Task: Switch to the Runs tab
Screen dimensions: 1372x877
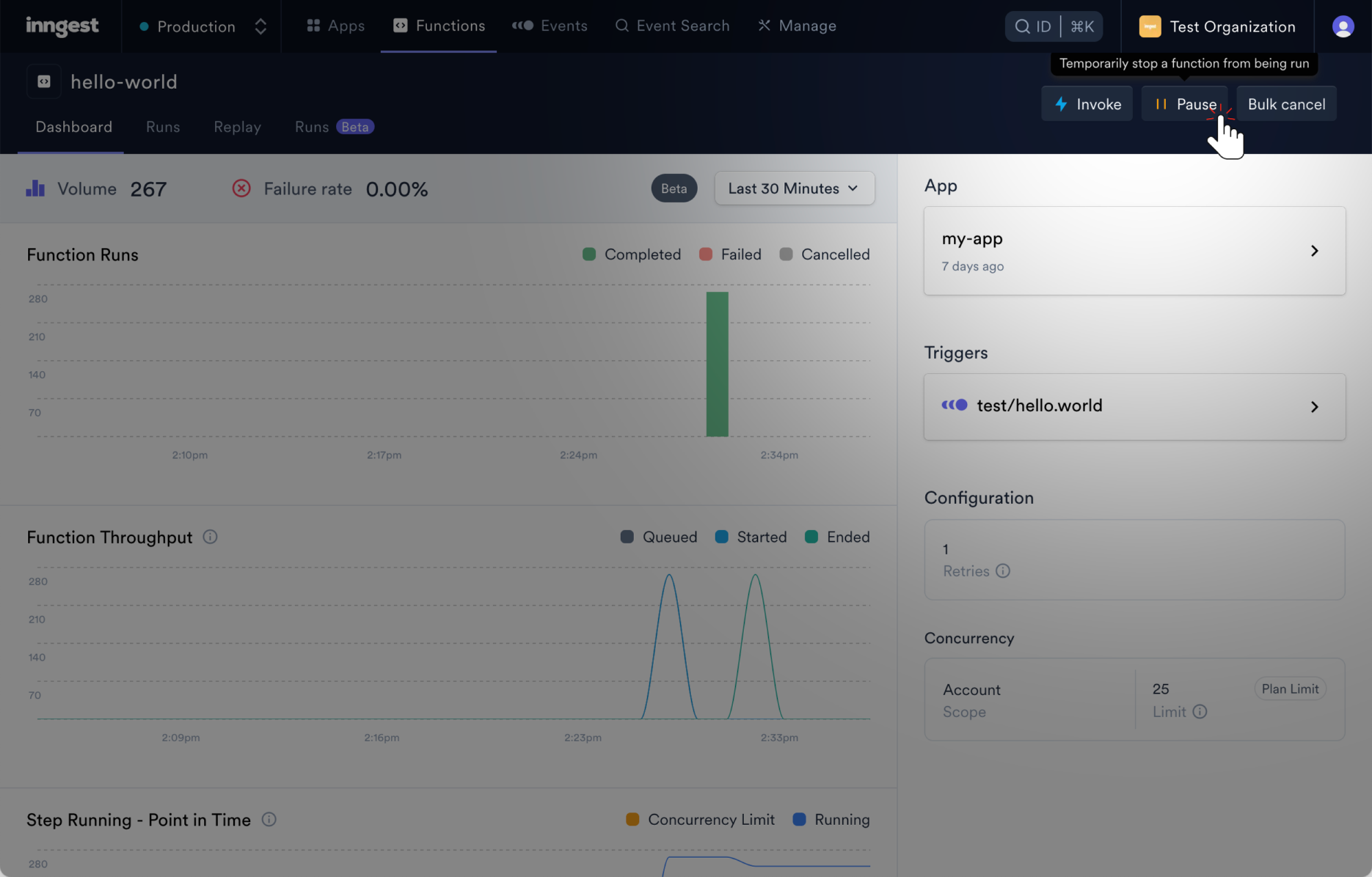Action: (163, 127)
